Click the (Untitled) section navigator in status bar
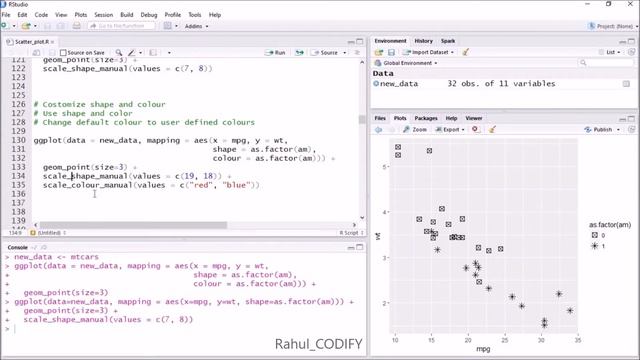The width and height of the screenshot is (640, 360). (48, 233)
